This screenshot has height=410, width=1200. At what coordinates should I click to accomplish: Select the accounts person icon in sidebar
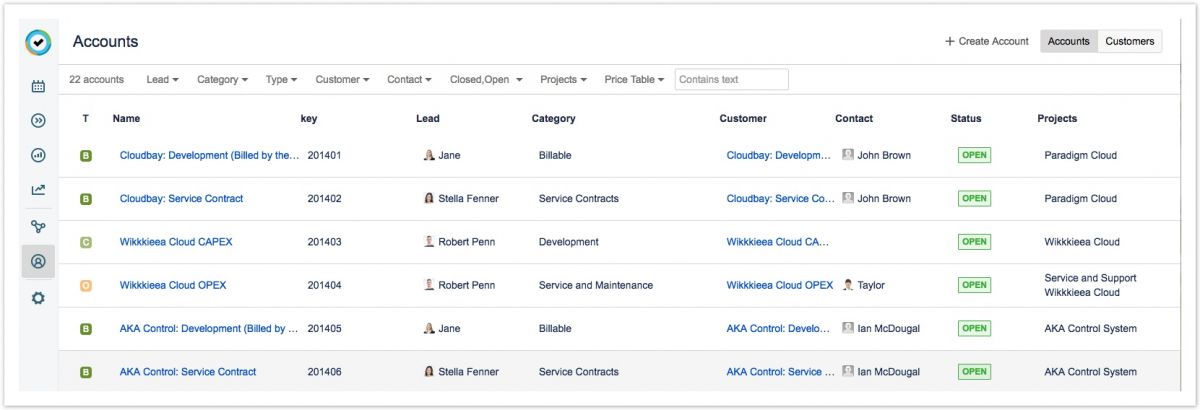pyautogui.click(x=38, y=262)
